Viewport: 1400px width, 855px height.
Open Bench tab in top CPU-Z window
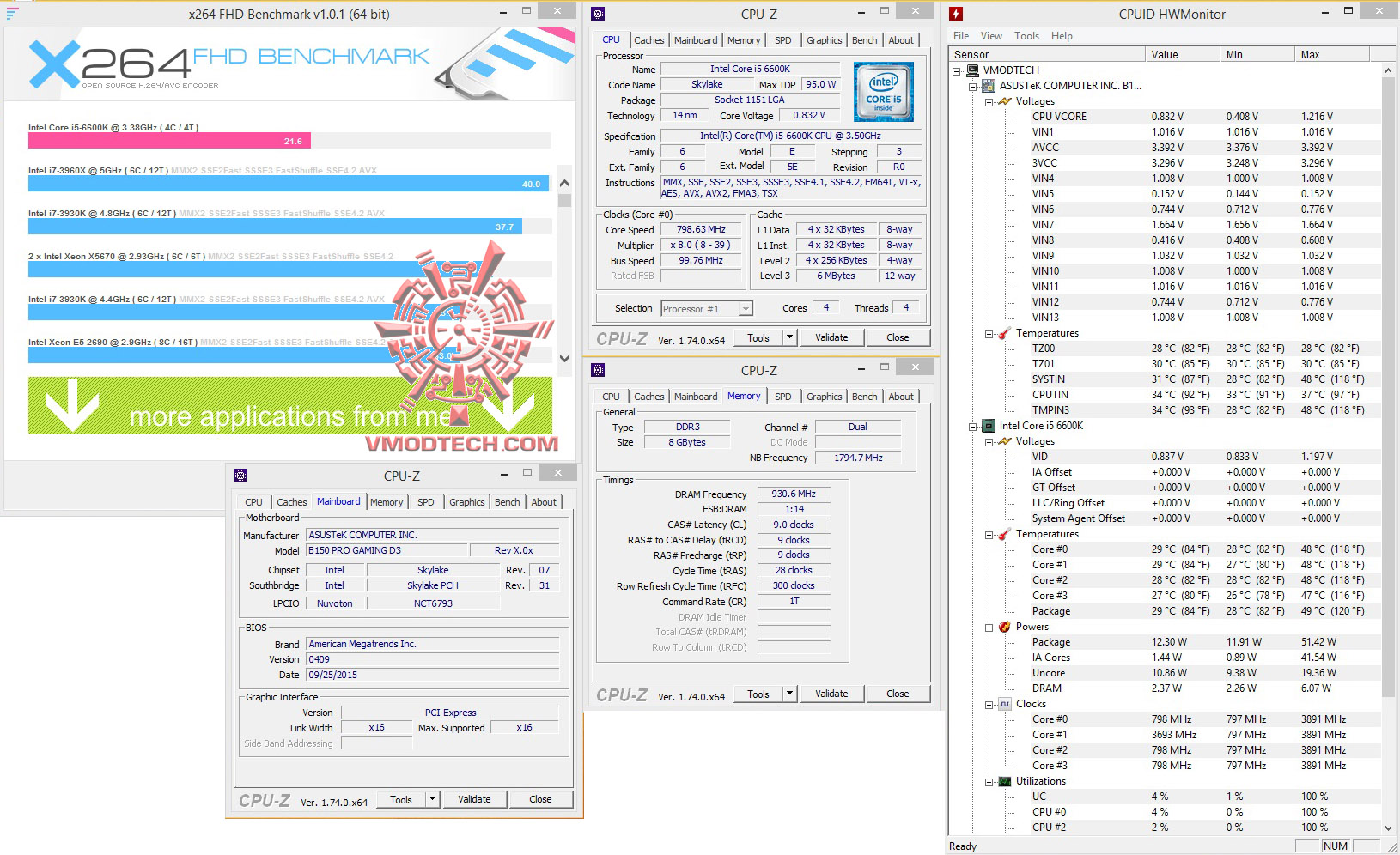(864, 40)
